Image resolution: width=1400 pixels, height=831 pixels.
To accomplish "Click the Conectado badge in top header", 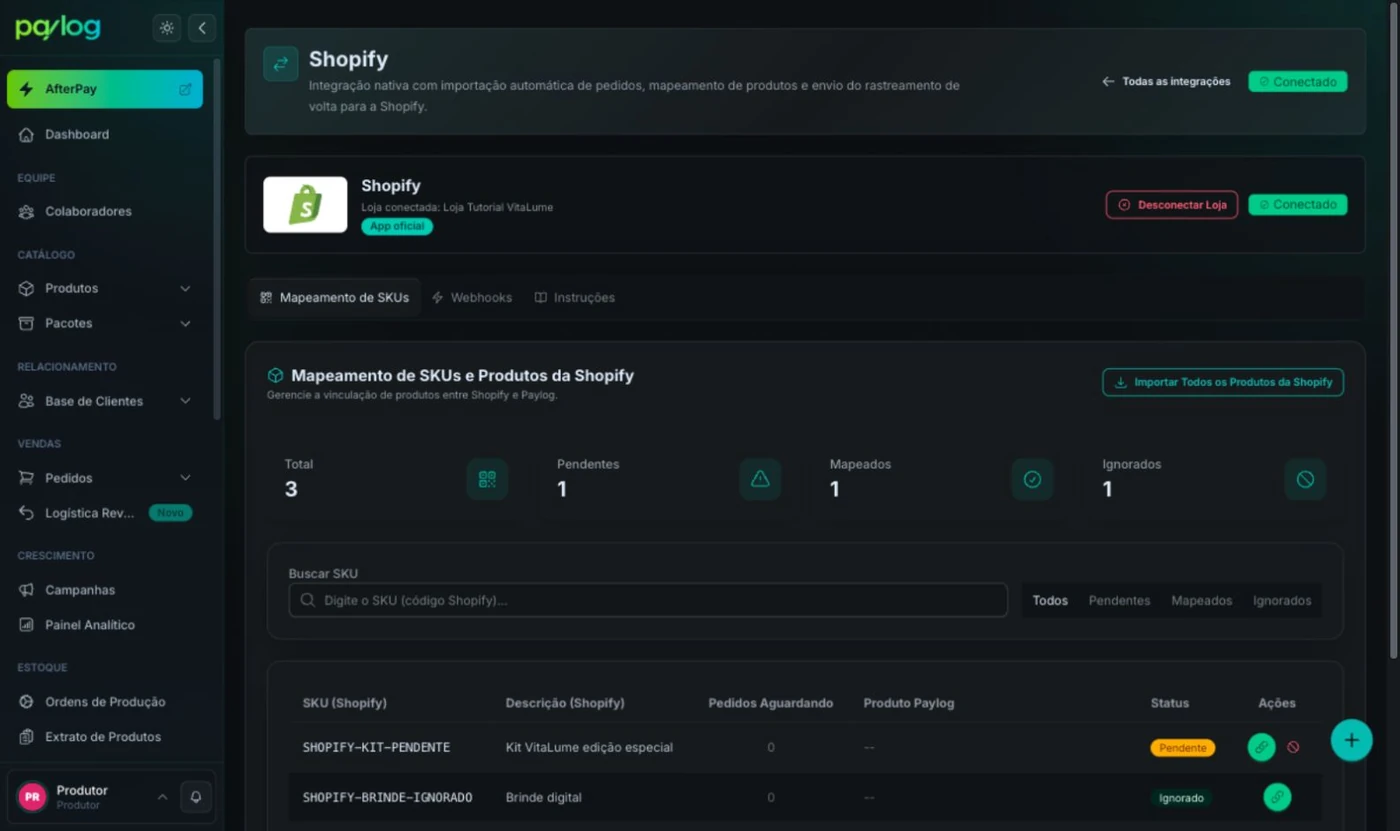I will (1297, 81).
